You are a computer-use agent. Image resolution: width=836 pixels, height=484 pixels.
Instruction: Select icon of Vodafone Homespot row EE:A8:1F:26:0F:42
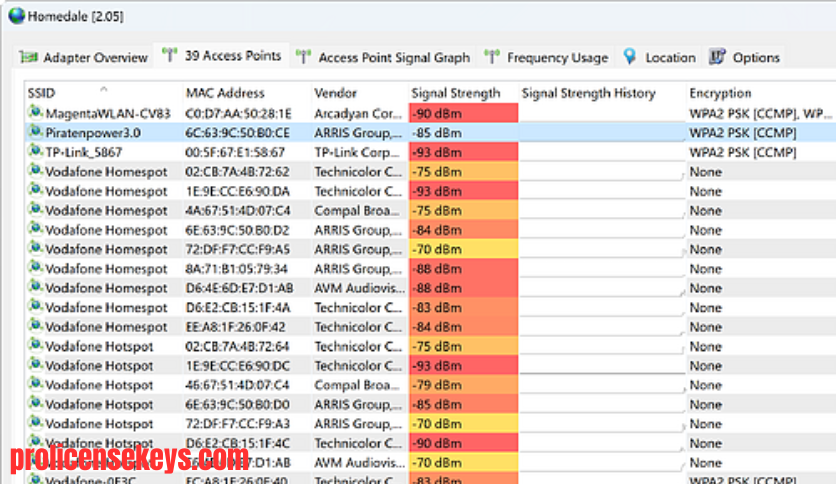[x=35, y=326]
